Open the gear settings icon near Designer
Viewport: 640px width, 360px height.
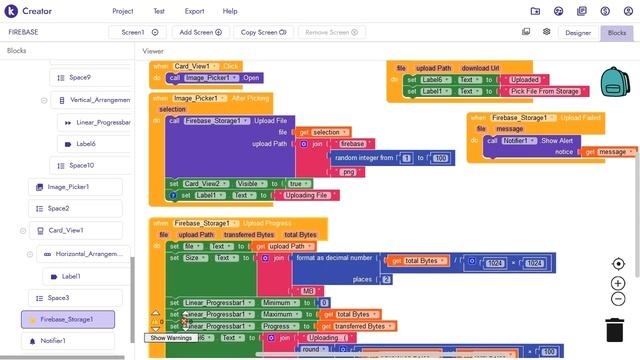547,31
